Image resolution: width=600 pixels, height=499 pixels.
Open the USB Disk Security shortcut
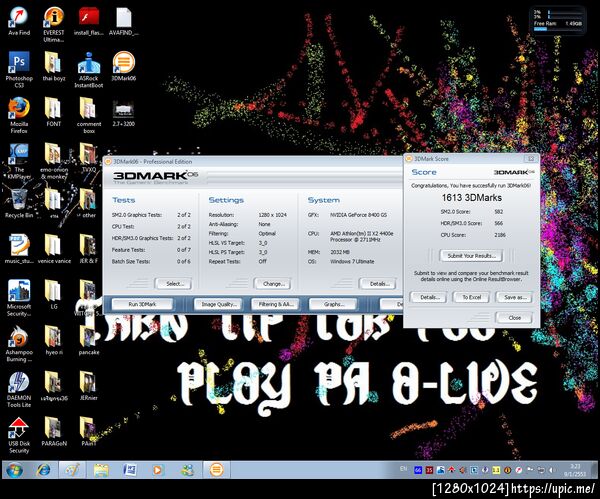click(x=19, y=435)
